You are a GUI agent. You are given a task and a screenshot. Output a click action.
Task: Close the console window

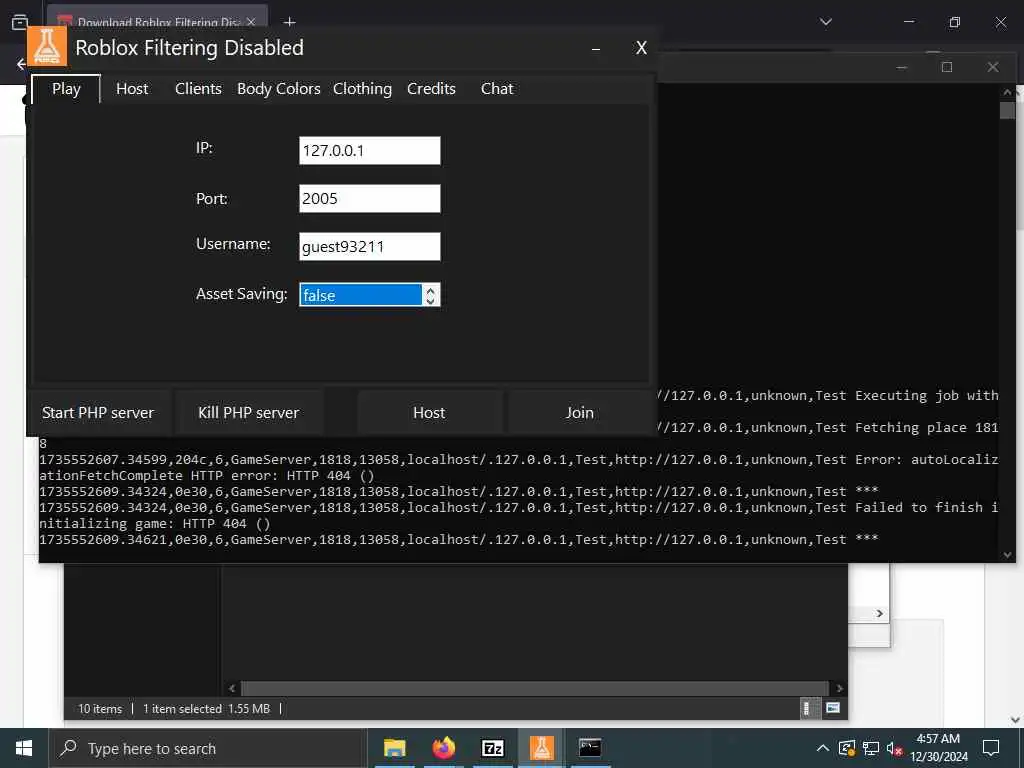pos(993,67)
